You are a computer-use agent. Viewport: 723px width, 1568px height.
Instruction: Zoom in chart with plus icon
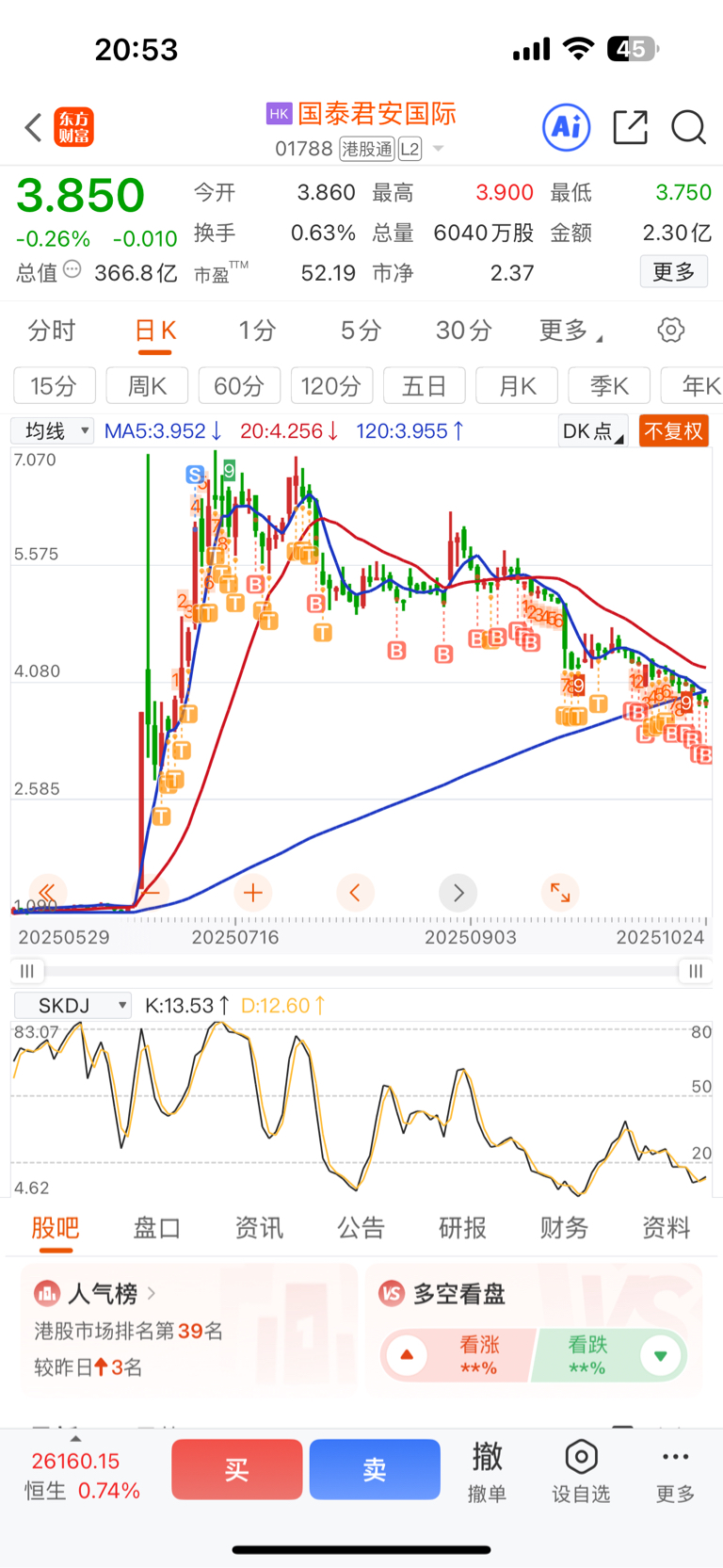click(x=252, y=892)
